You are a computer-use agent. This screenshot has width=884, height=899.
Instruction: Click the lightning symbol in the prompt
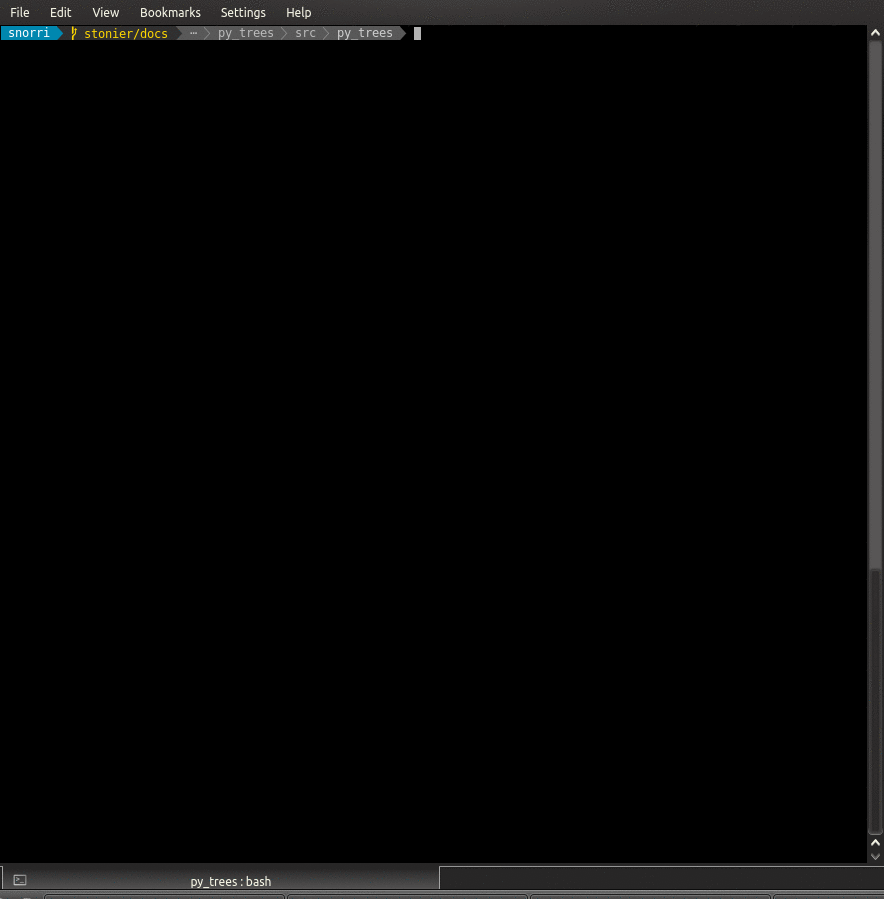point(73,32)
